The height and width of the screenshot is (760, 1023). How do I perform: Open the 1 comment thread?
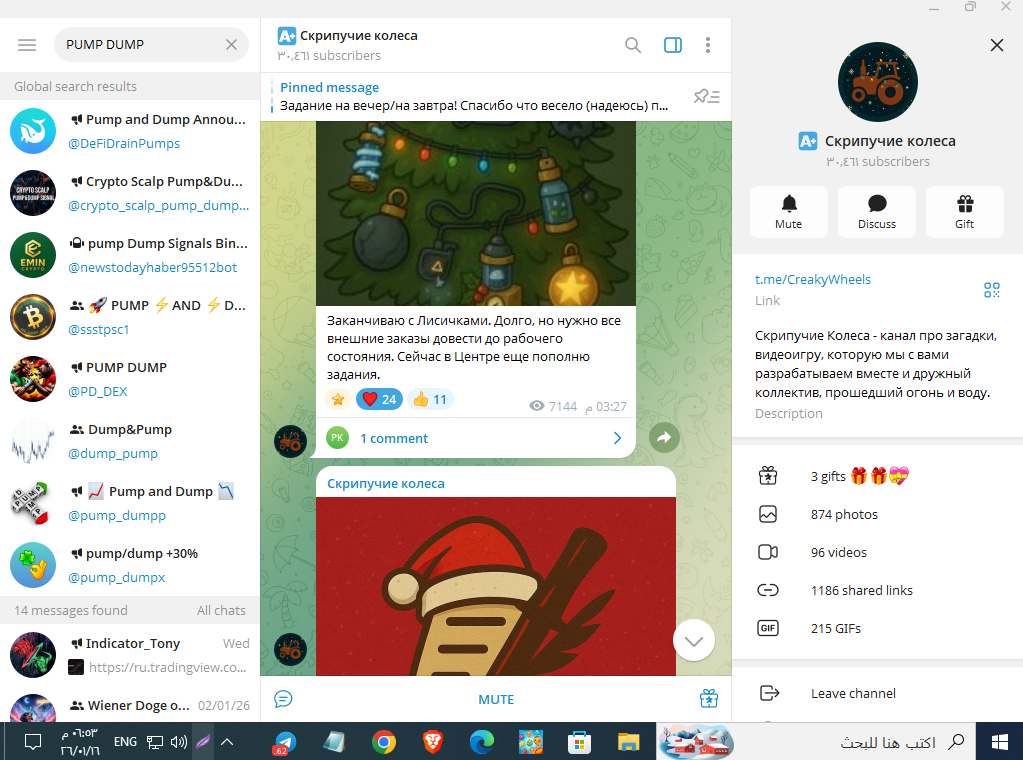[x=475, y=438]
